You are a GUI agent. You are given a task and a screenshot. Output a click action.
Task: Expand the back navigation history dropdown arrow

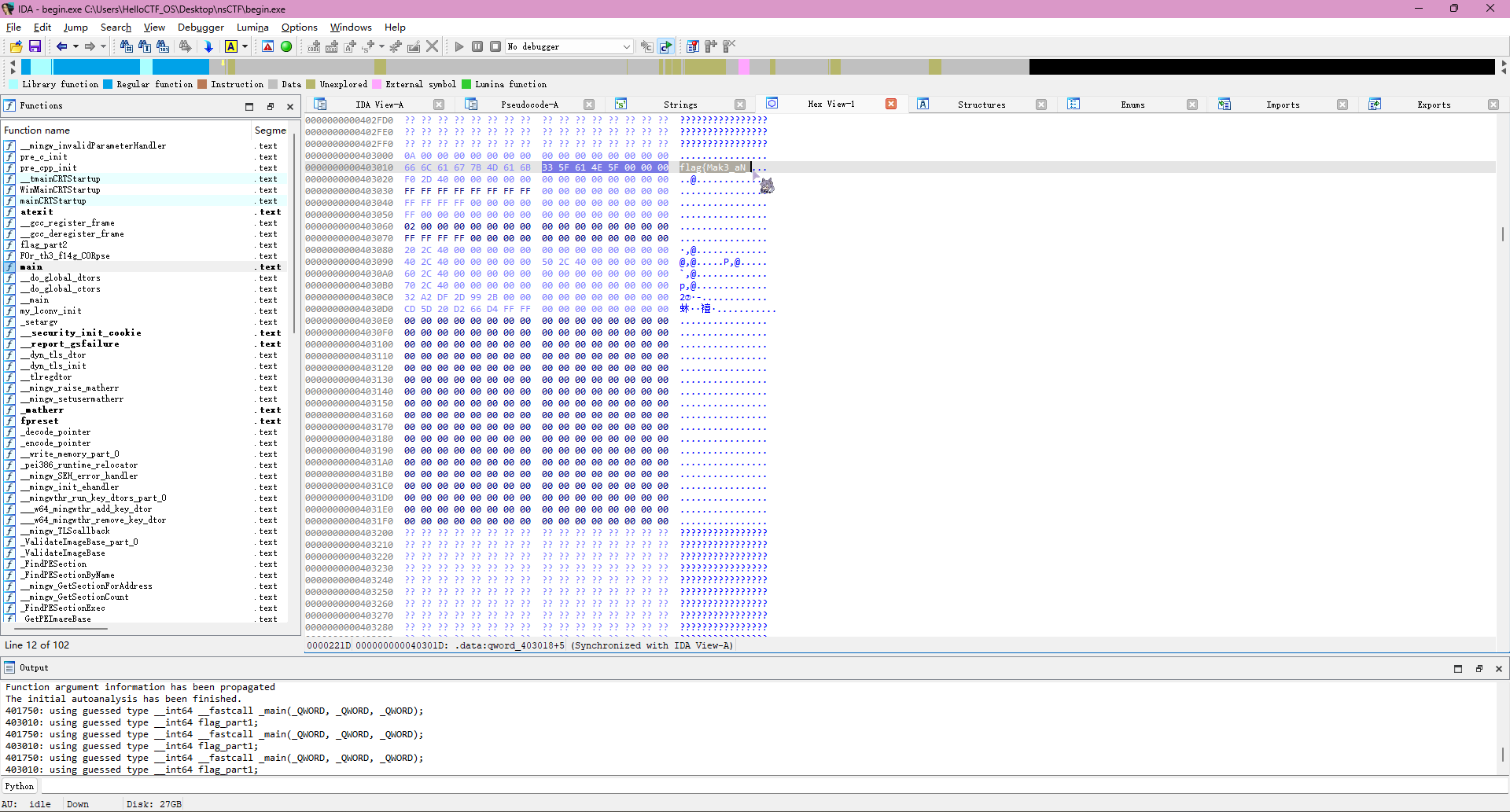(x=75, y=47)
